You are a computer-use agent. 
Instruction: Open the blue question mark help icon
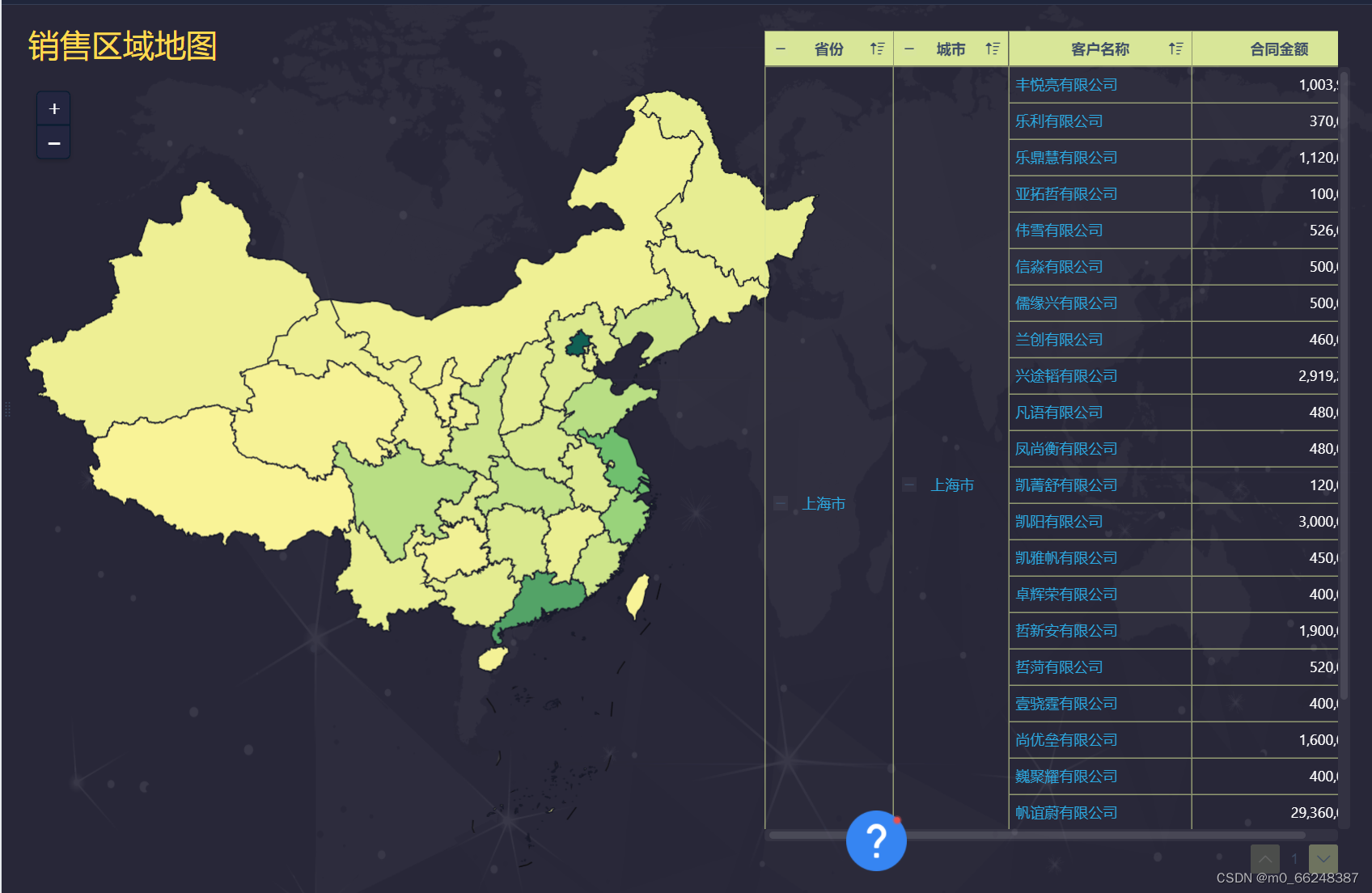(x=877, y=841)
